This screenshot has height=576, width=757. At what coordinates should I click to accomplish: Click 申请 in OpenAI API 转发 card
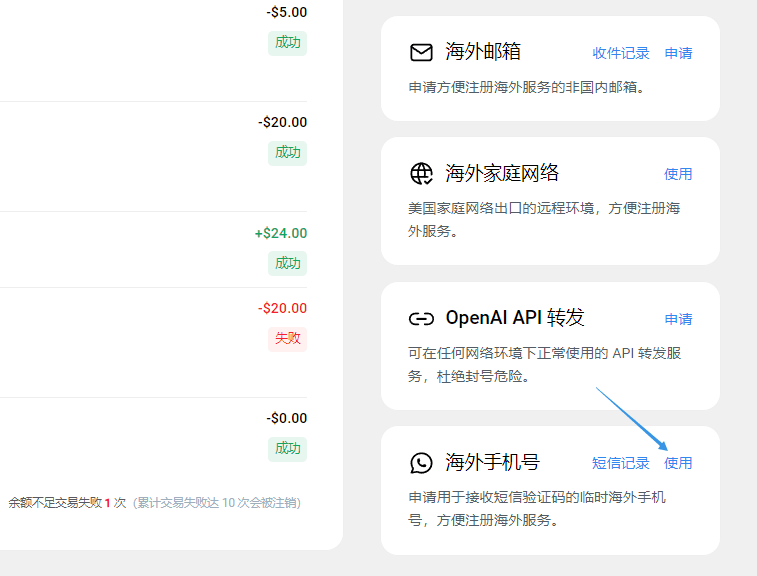point(678,319)
